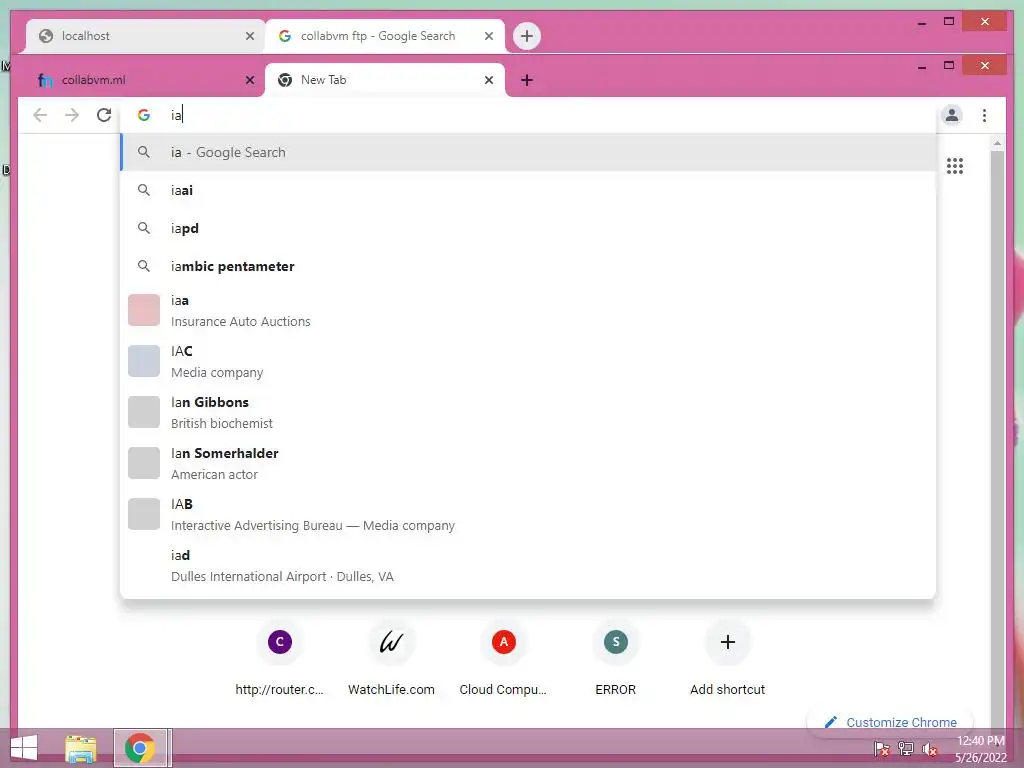This screenshot has width=1024, height=768.
Task: Click thumbnail next to Ian Gibbons
Action: (x=144, y=412)
